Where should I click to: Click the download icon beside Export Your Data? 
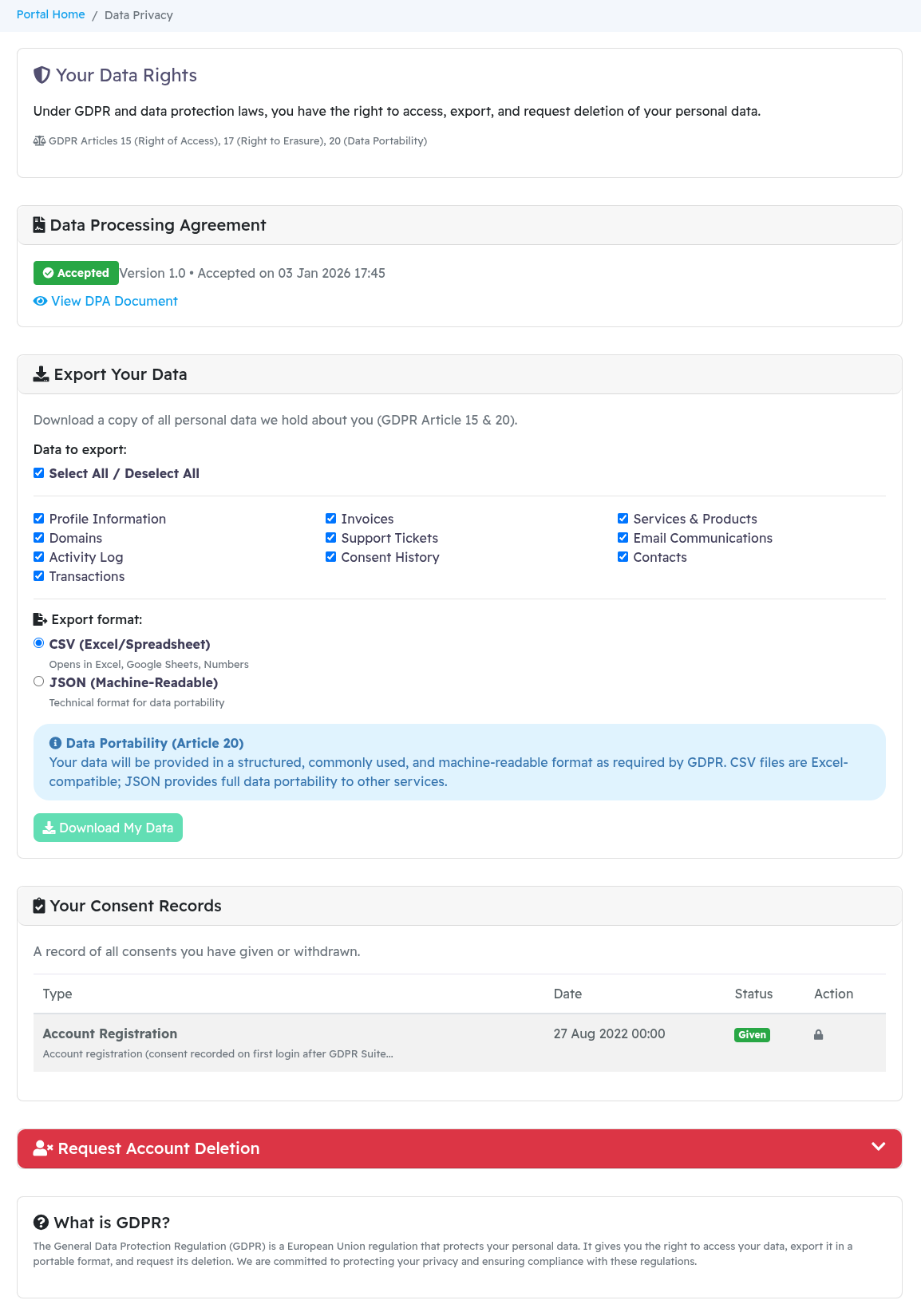tap(41, 374)
